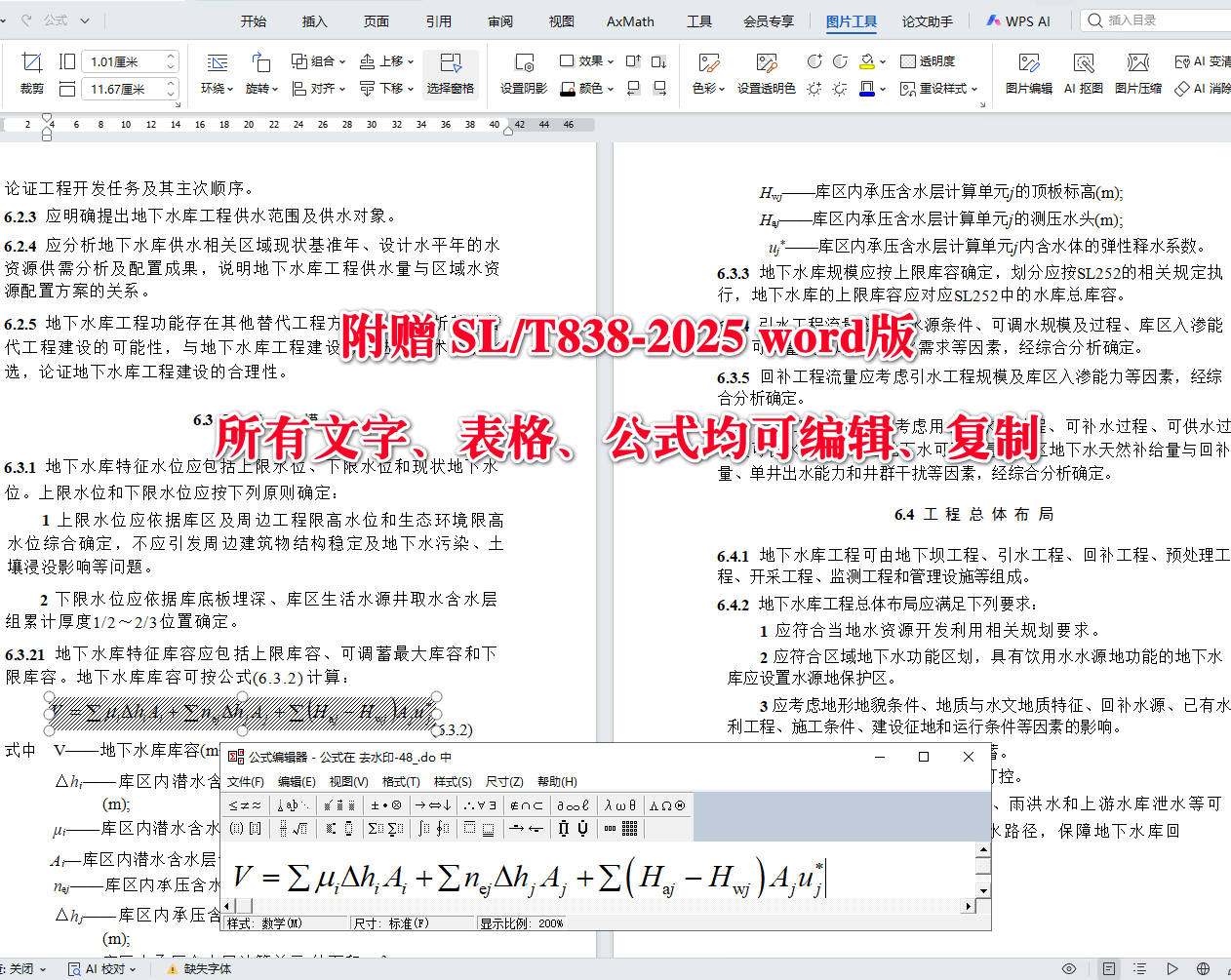Toggle the 选择窗格 selection pane

point(450,73)
